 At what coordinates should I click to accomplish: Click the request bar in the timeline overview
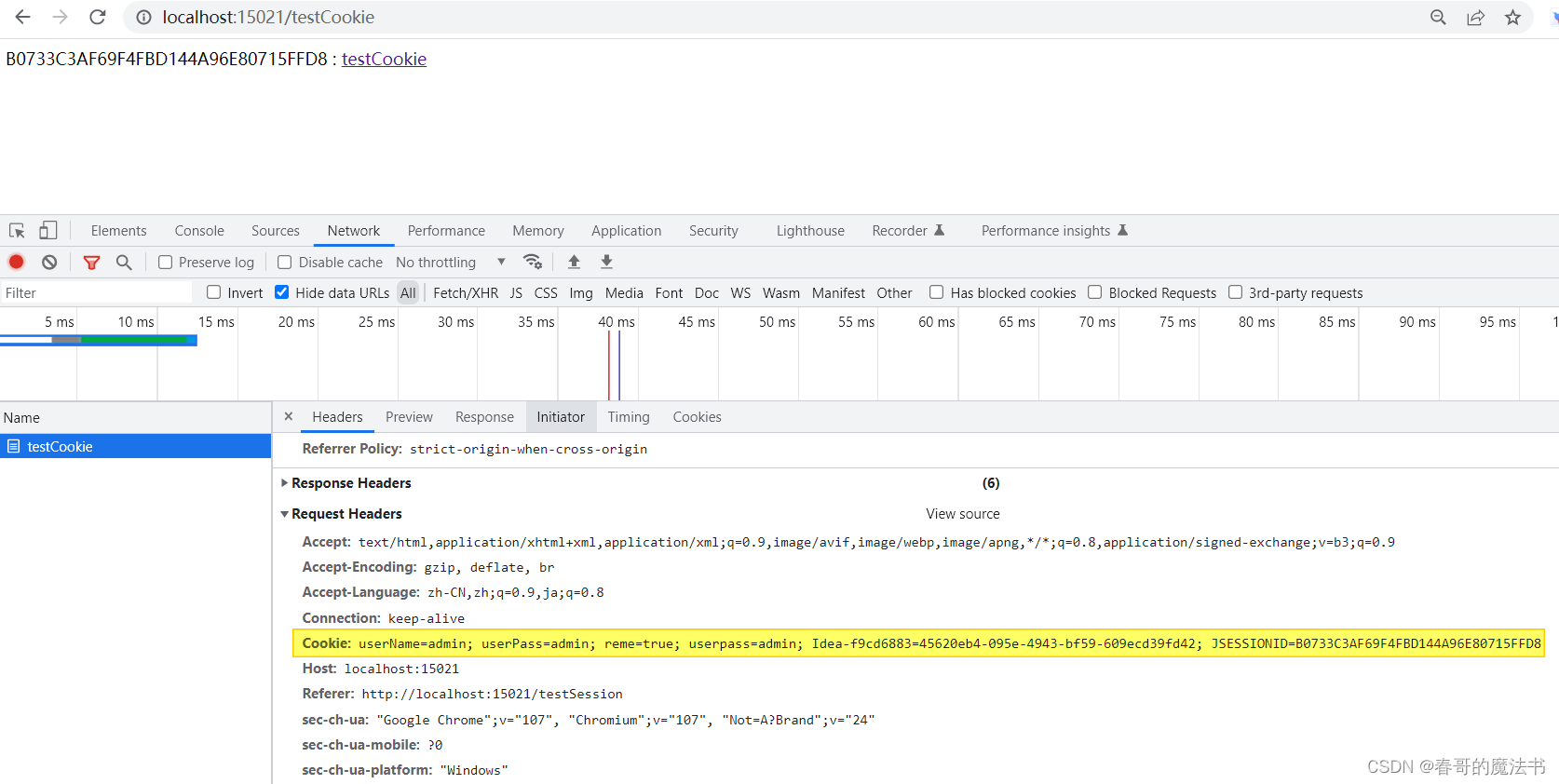click(x=98, y=340)
